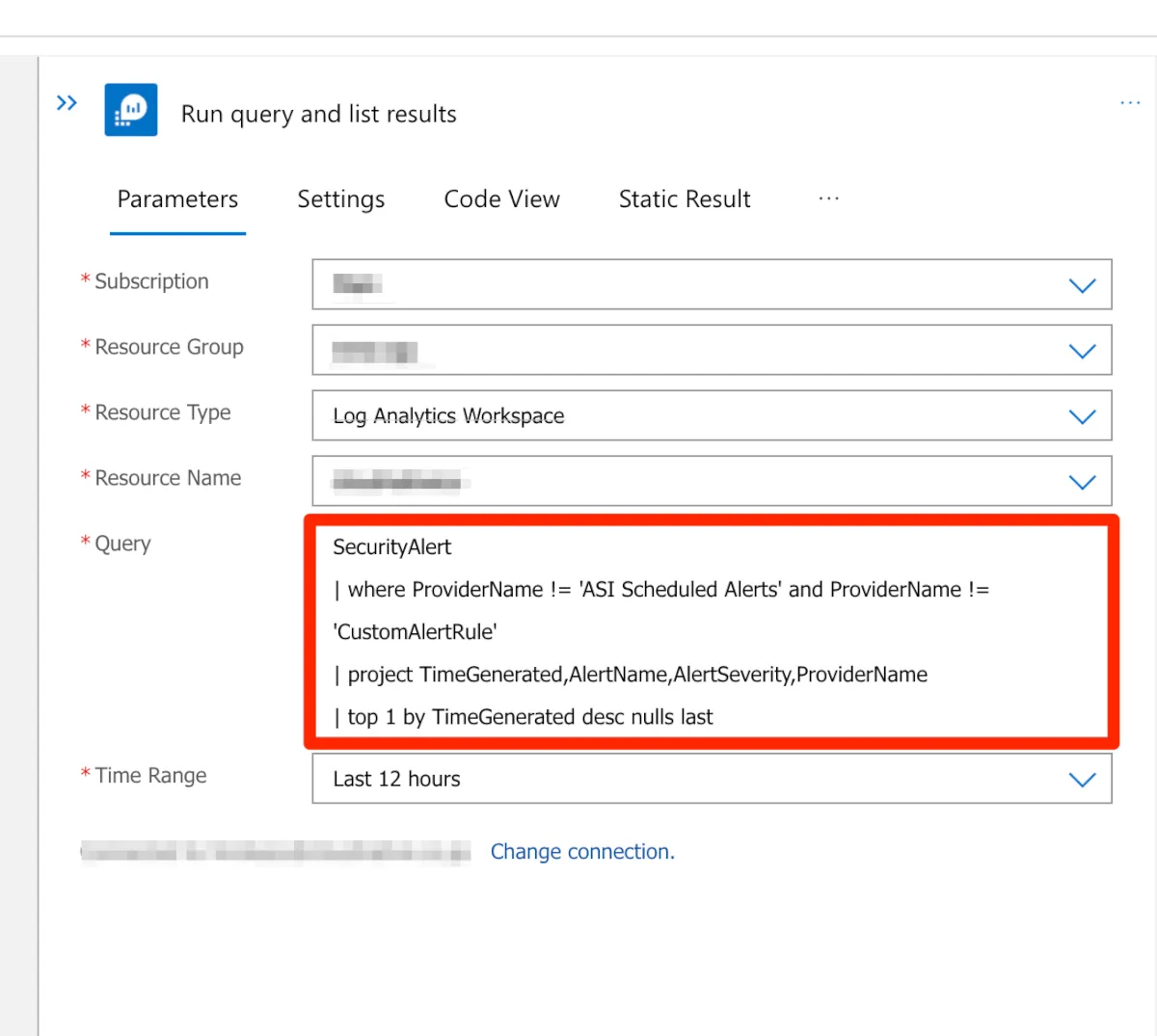Show more tabs via the tab overflow ellipsis

(828, 199)
